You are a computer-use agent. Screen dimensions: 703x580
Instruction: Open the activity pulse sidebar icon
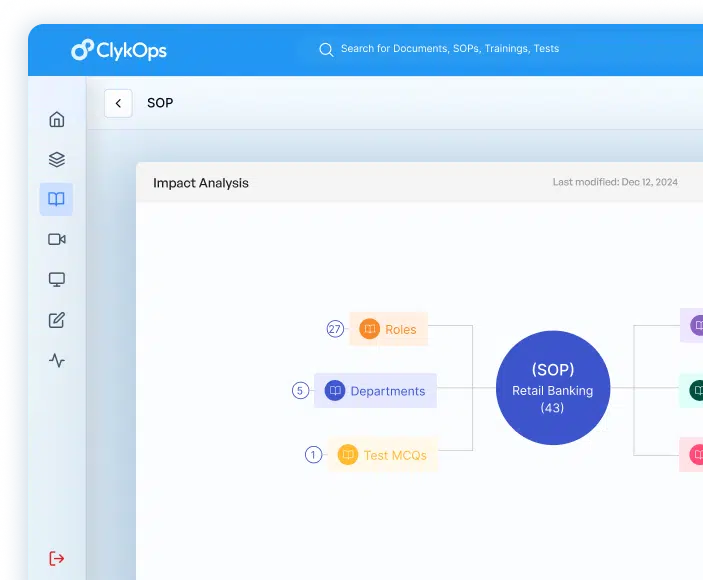coord(57,360)
